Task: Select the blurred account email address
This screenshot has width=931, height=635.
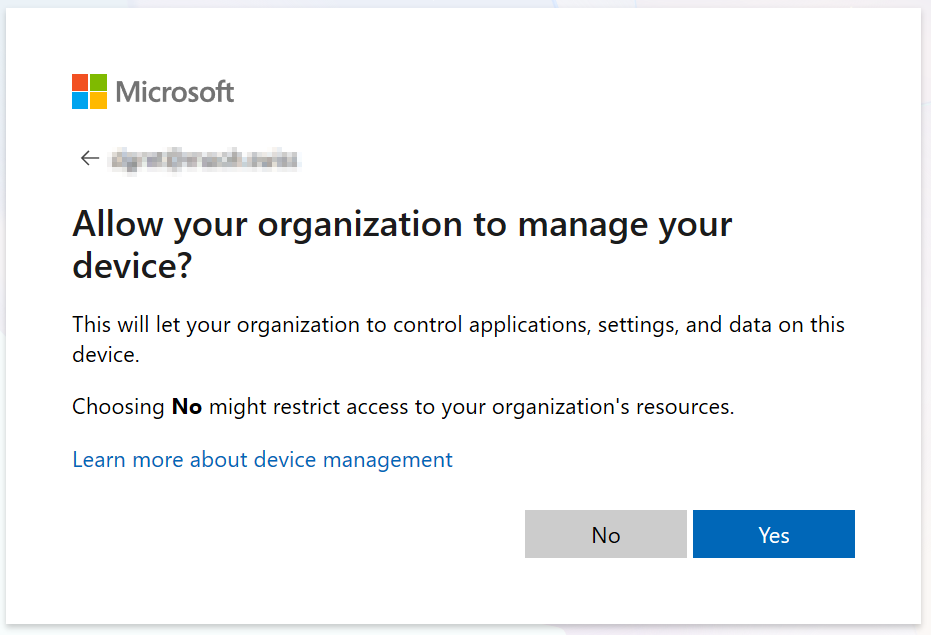Action: pyautogui.click(x=206, y=159)
